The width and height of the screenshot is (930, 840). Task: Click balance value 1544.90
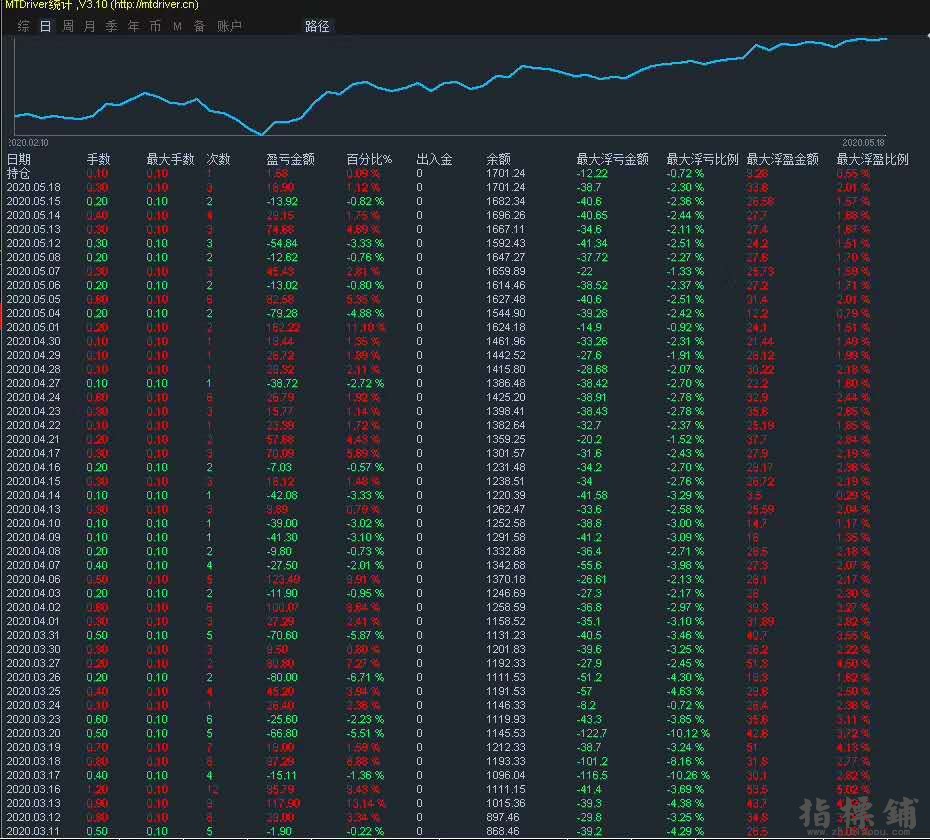click(505, 313)
